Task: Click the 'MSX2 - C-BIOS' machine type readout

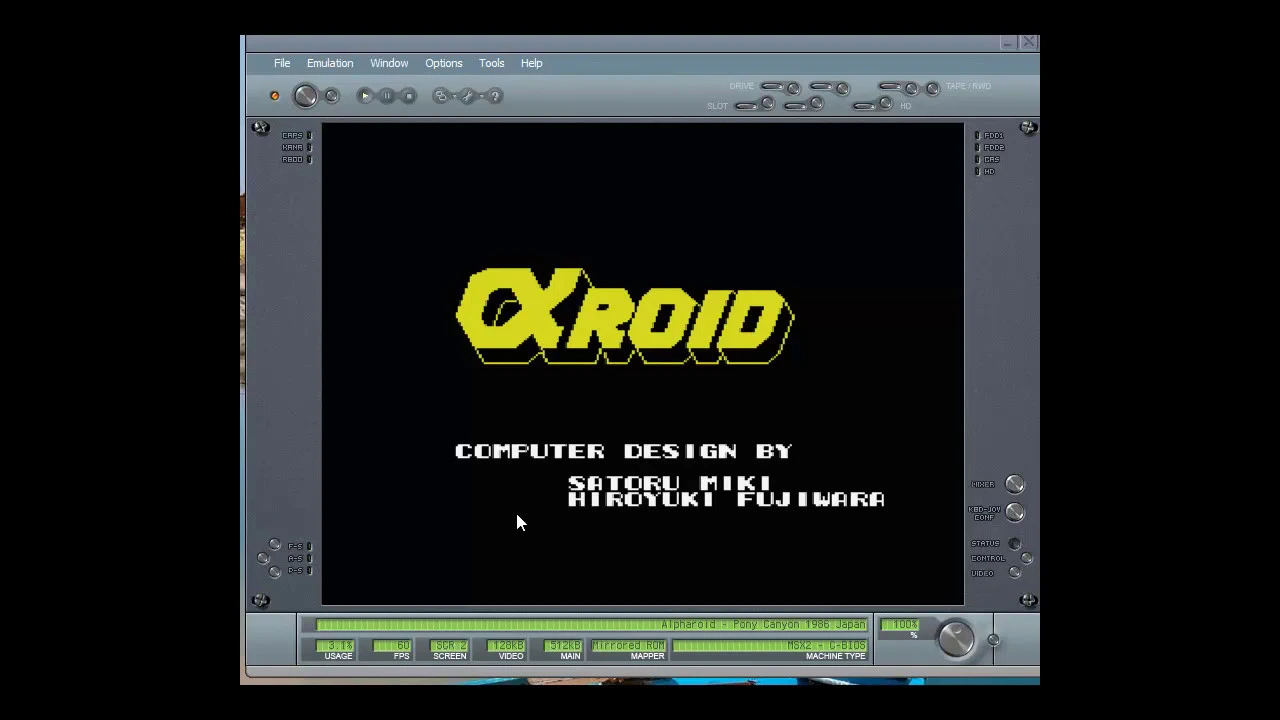Action: [x=770, y=646]
